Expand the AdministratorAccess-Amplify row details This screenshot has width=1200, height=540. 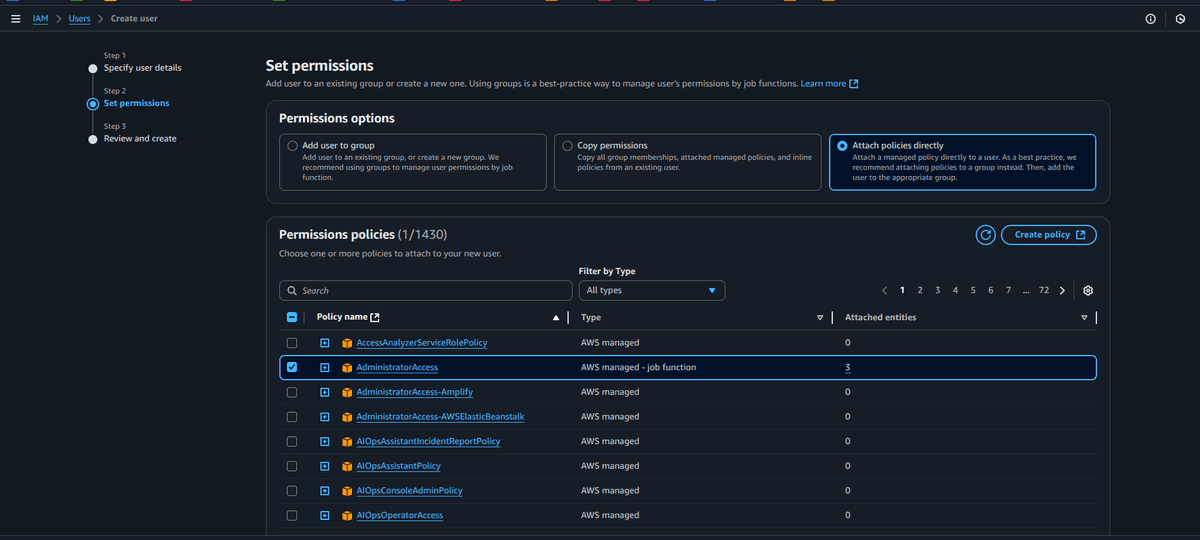pos(325,392)
